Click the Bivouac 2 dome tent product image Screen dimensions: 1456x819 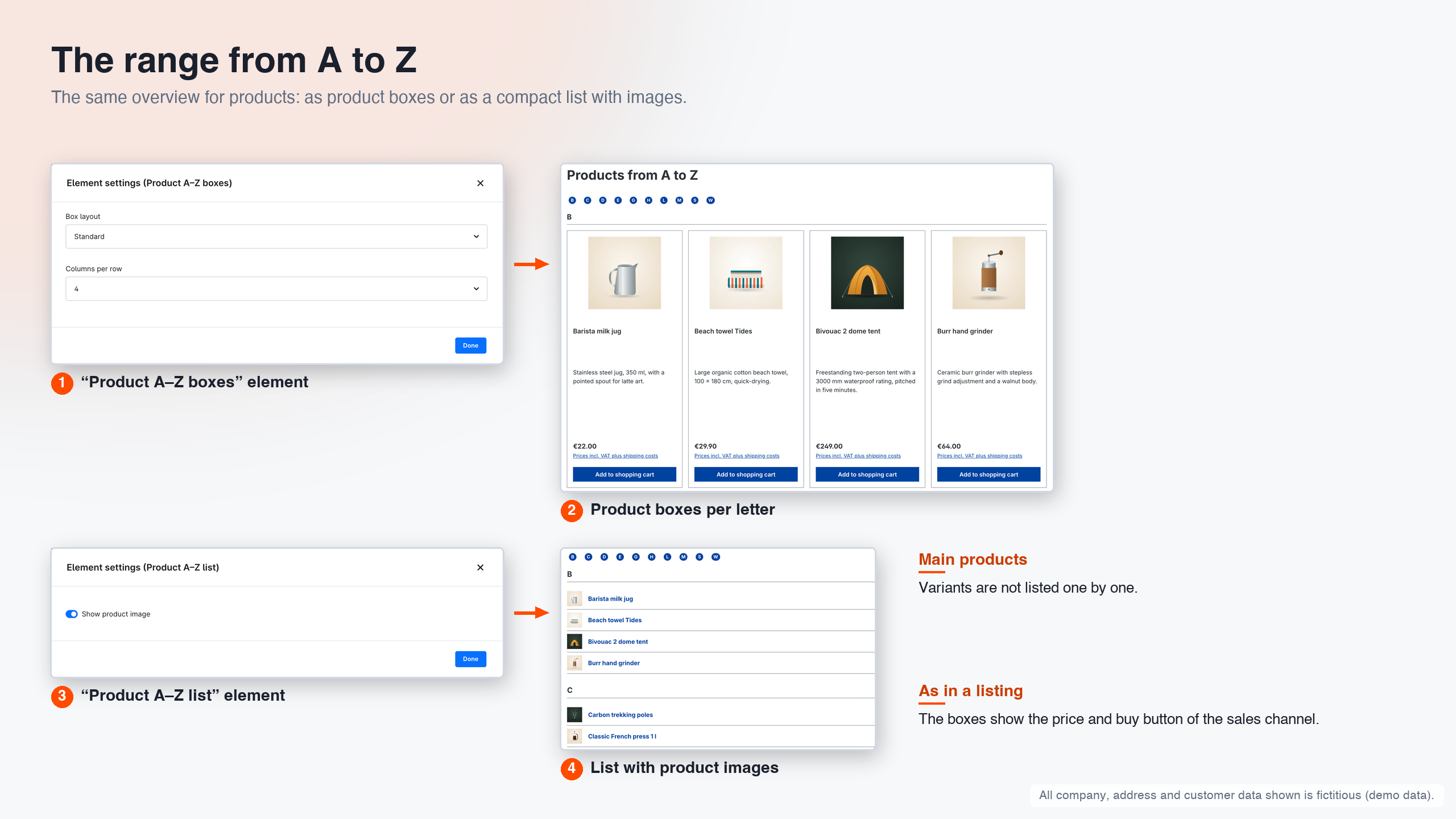pyautogui.click(x=867, y=273)
